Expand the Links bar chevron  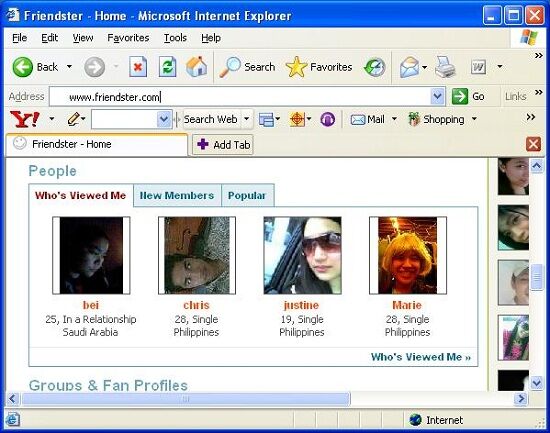coord(538,92)
